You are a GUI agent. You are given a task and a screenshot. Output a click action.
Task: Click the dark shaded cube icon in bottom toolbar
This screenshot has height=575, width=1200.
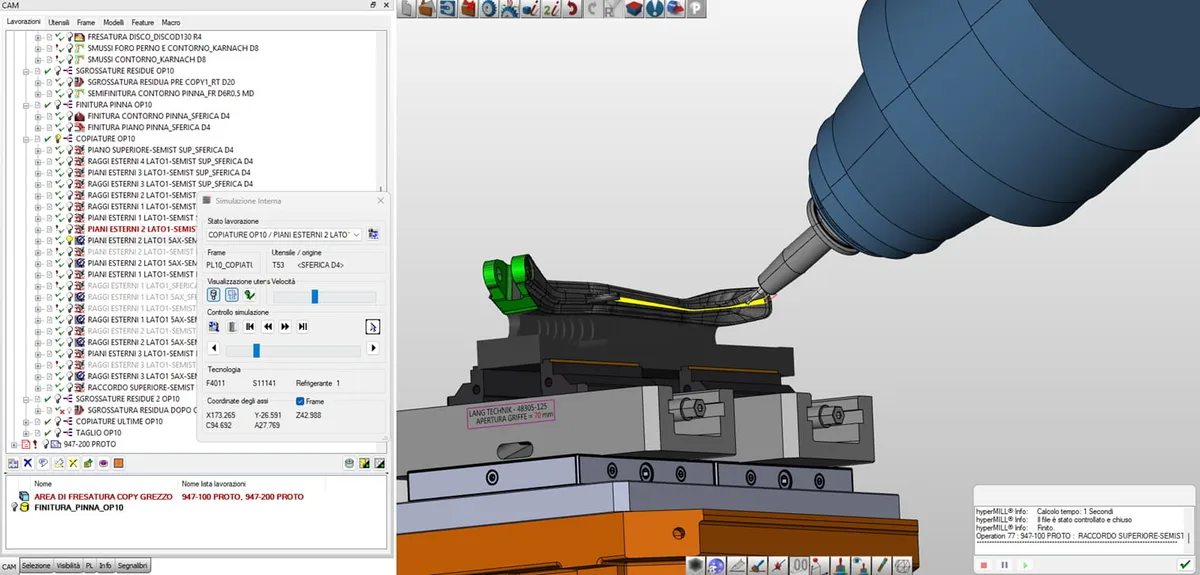click(696, 566)
